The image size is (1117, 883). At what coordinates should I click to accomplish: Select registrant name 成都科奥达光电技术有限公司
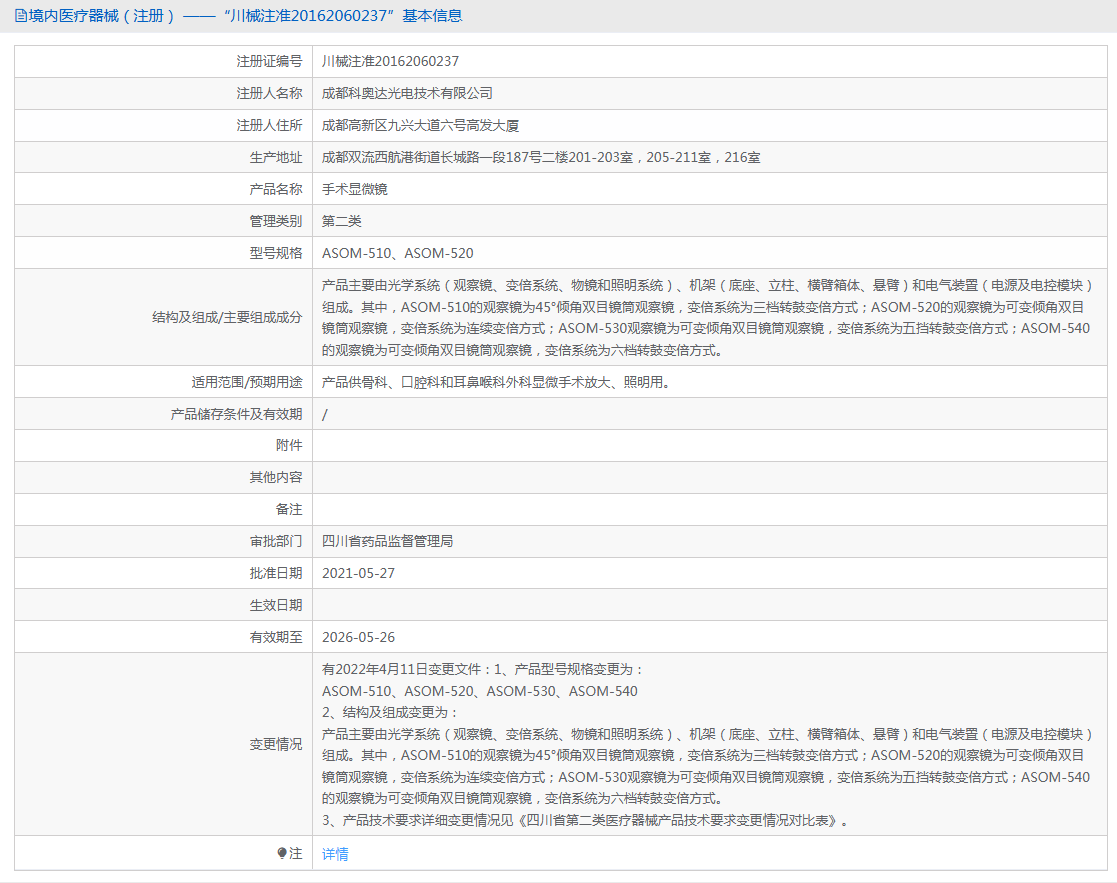point(407,93)
